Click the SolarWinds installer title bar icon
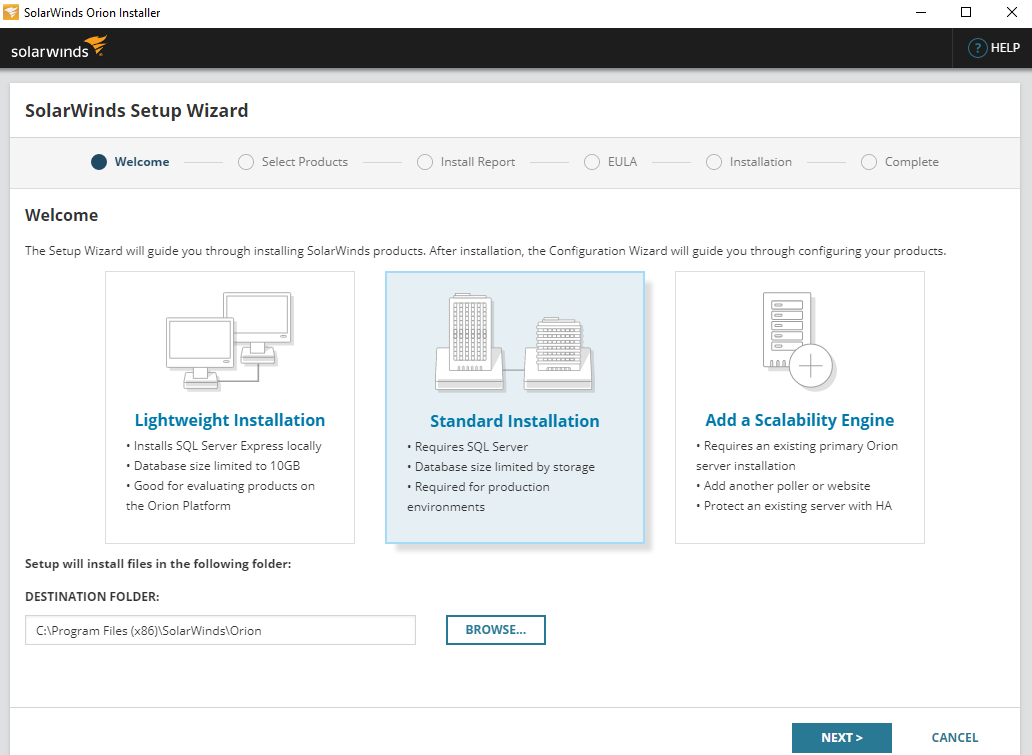The height and width of the screenshot is (755, 1032). pos(11,13)
